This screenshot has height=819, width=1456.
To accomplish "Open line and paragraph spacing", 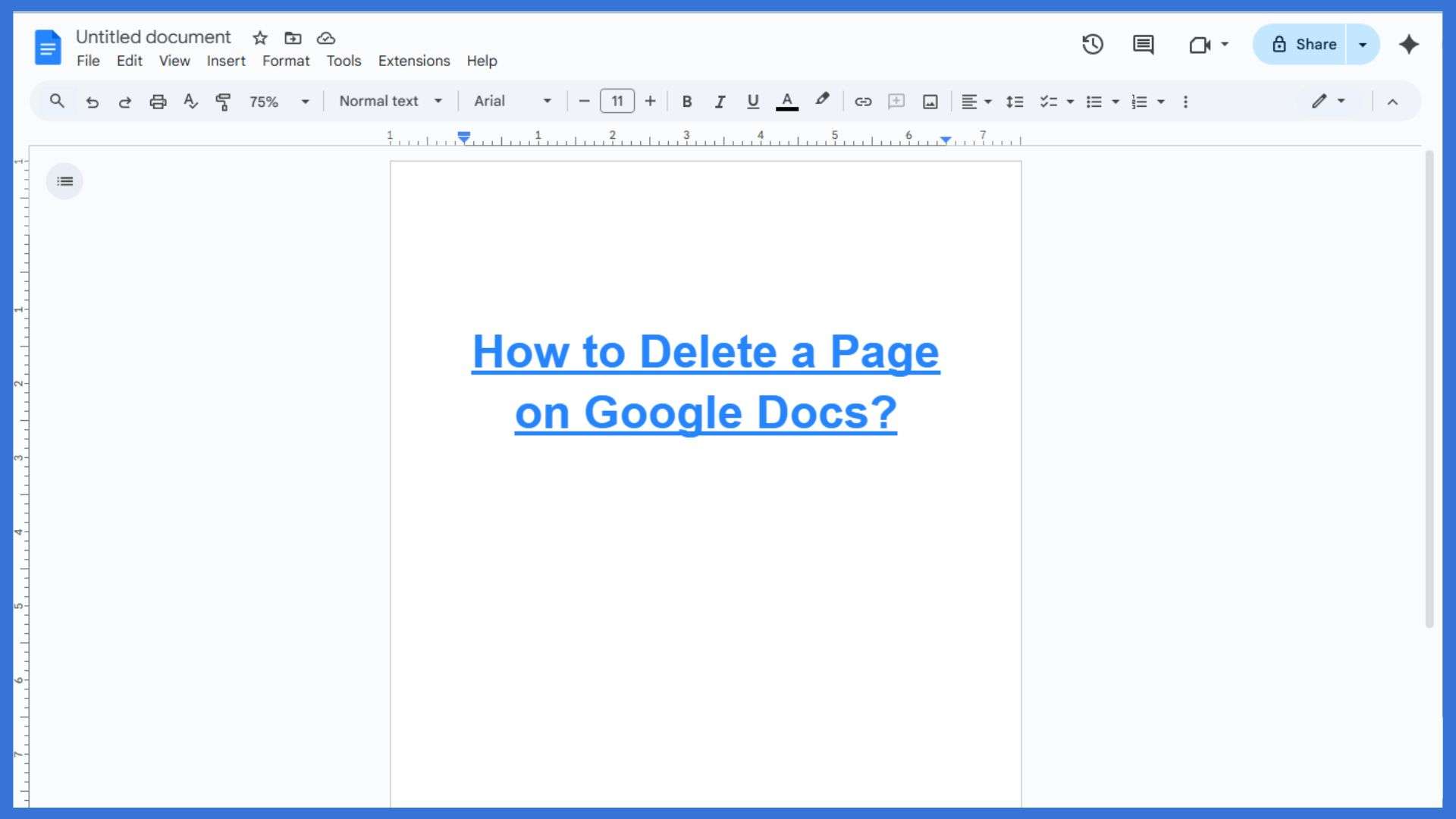I will pos(1015,102).
